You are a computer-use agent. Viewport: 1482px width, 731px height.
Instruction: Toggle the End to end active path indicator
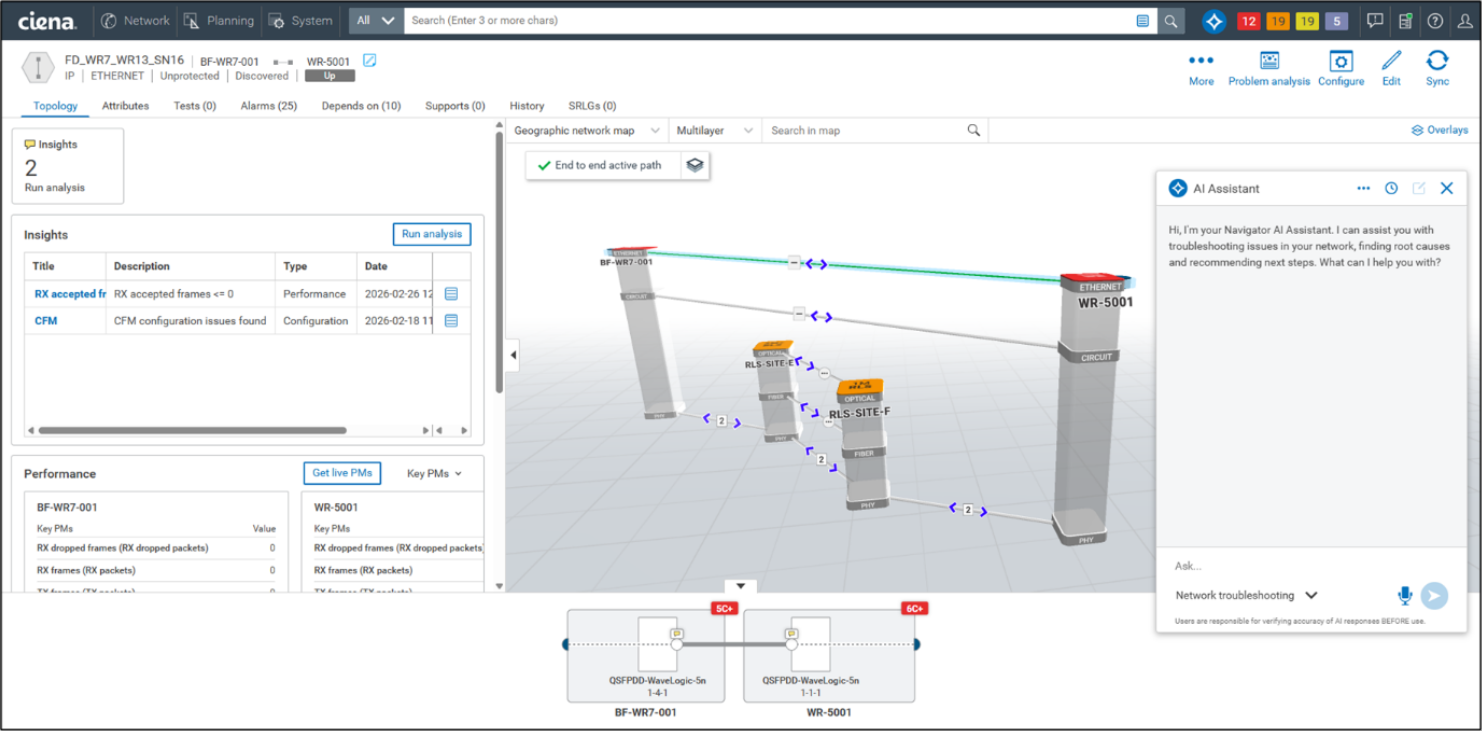[601, 166]
